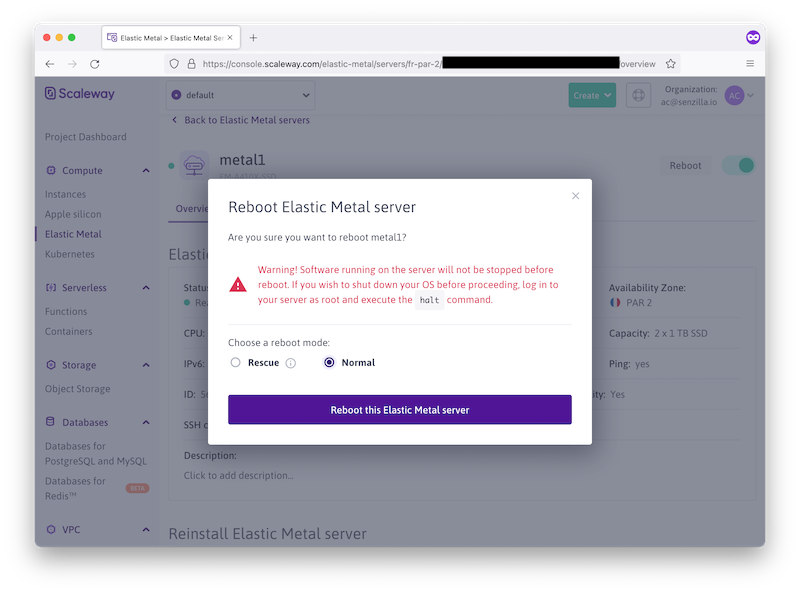Go to Instances
The height and width of the screenshot is (593, 800).
pyautogui.click(x=65, y=194)
